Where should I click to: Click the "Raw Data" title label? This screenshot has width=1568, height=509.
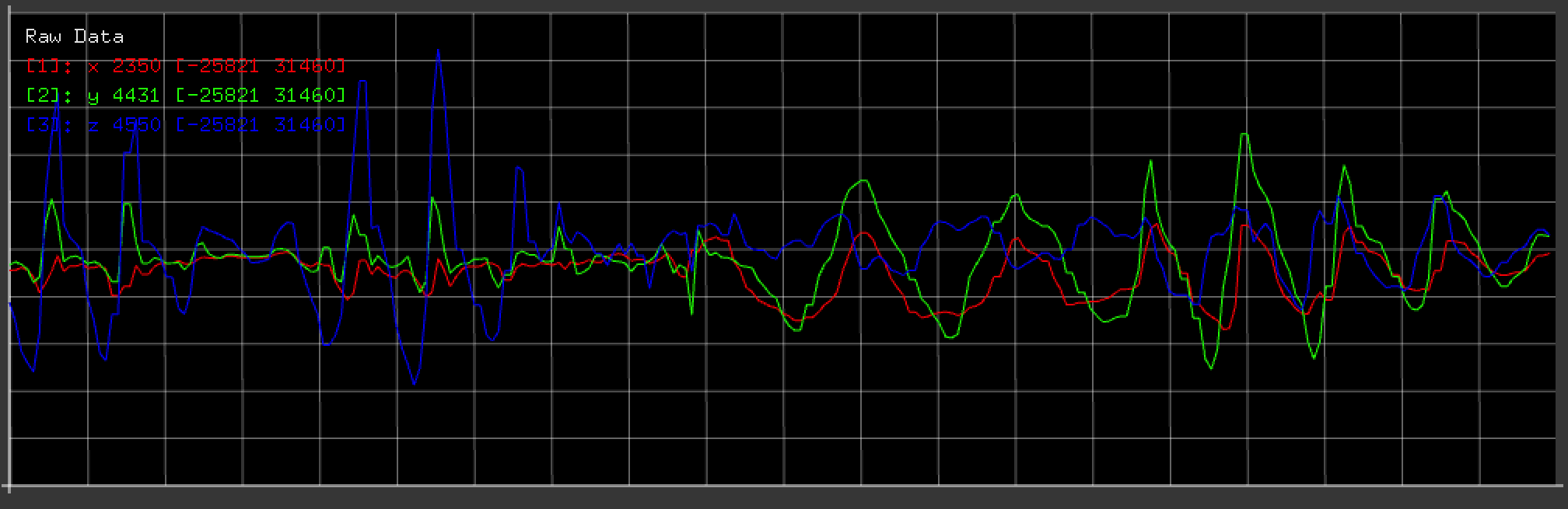pyautogui.click(x=74, y=37)
